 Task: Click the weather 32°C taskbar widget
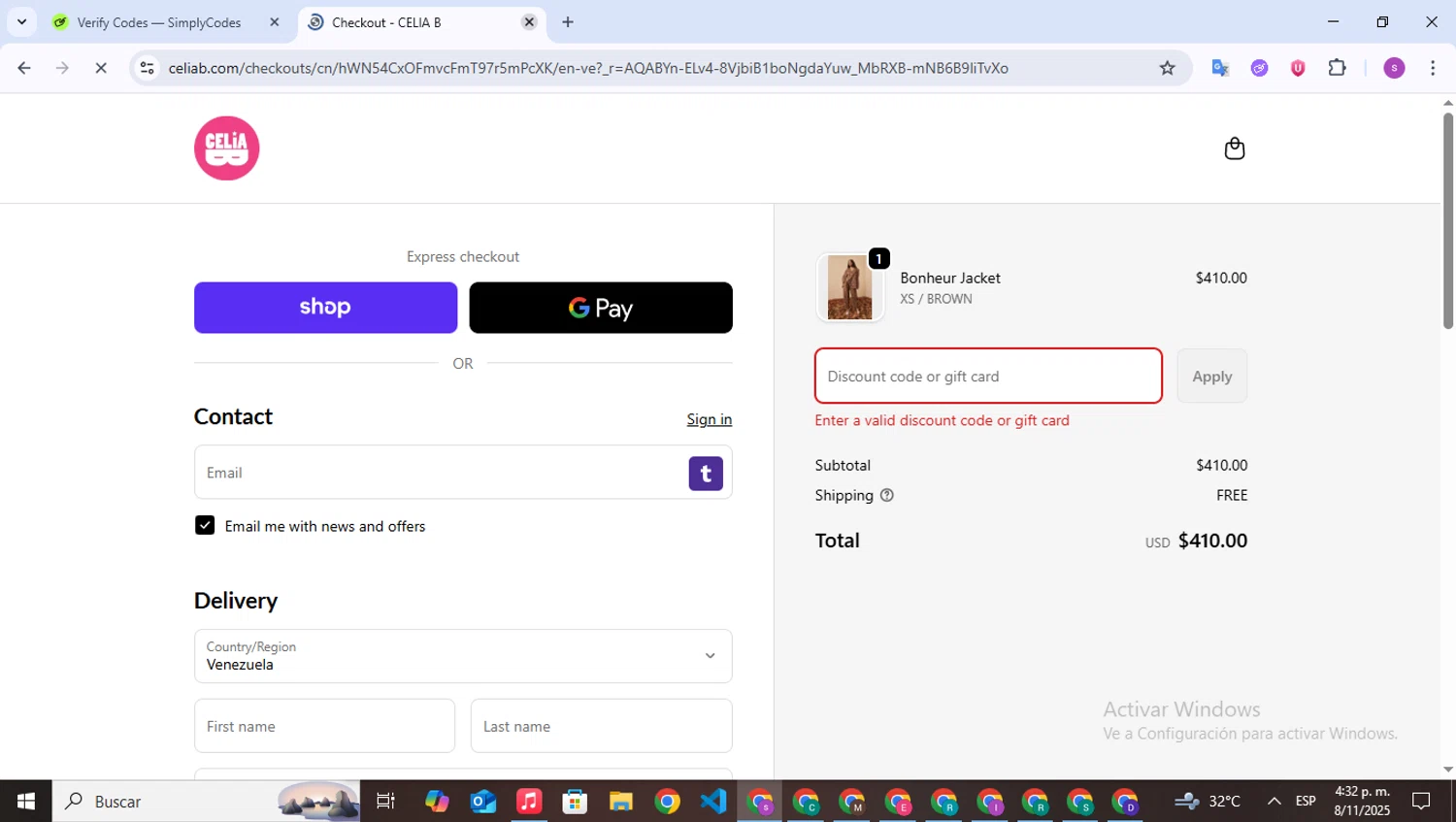[x=1208, y=802]
